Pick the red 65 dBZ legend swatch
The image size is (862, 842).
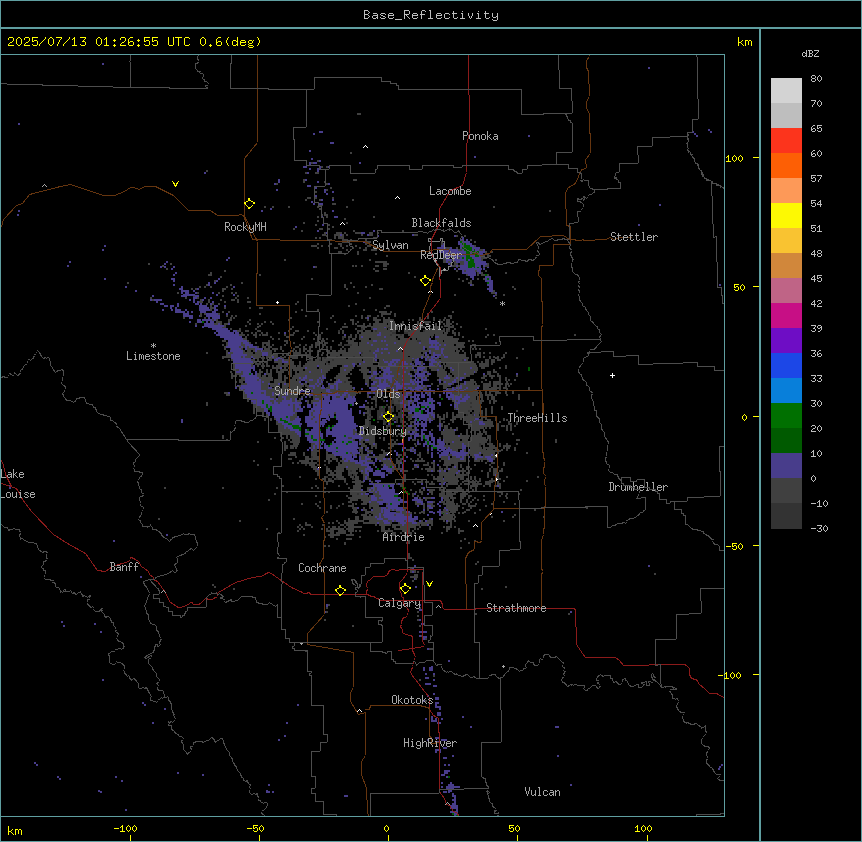[786, 140]
